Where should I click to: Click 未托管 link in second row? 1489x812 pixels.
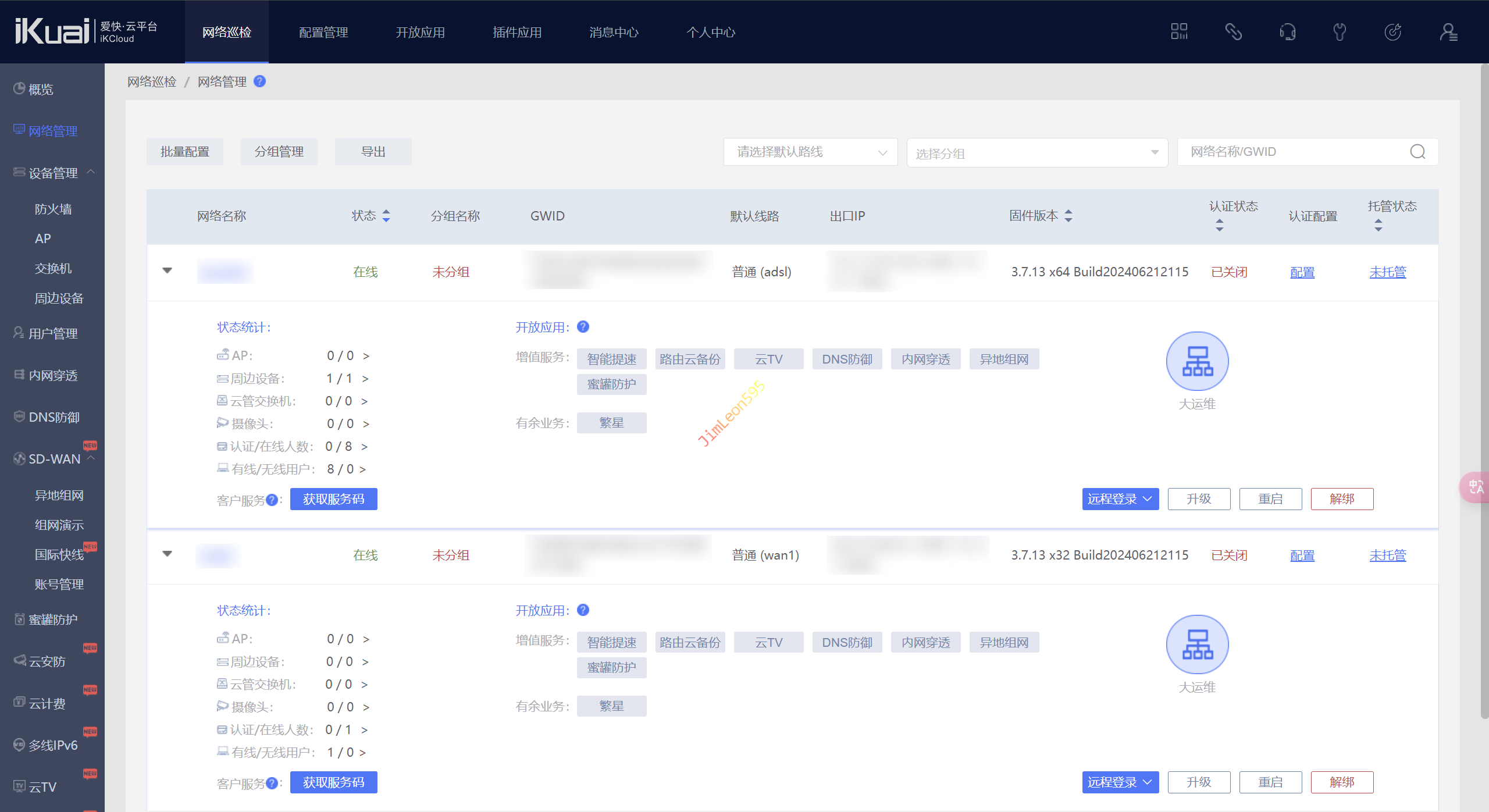tap(1387, 555)
